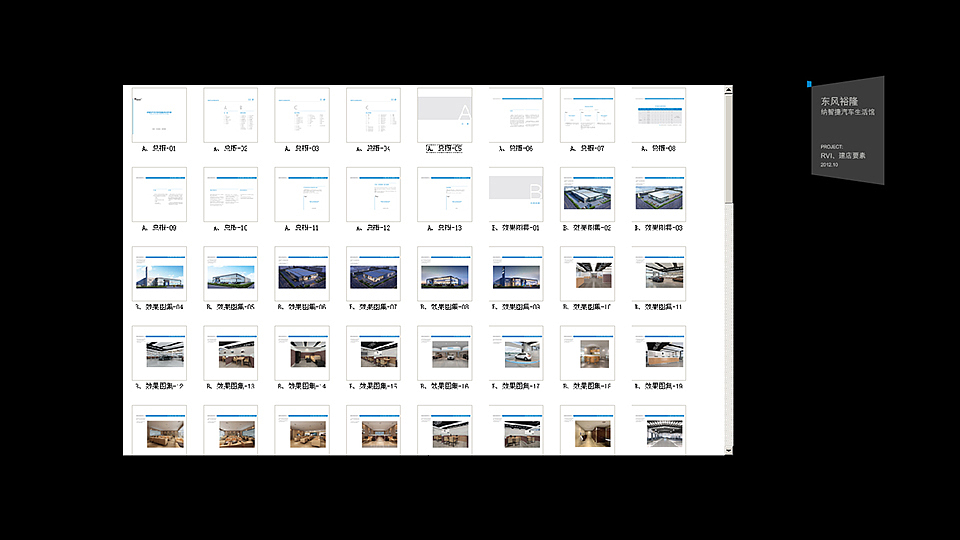
Task: Click label text B. 效果图集-08
Action: (444, 307)
